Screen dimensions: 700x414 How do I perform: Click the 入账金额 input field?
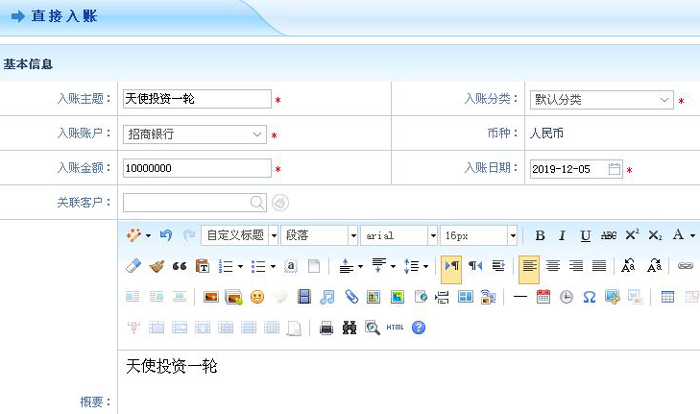click(196, 168)
